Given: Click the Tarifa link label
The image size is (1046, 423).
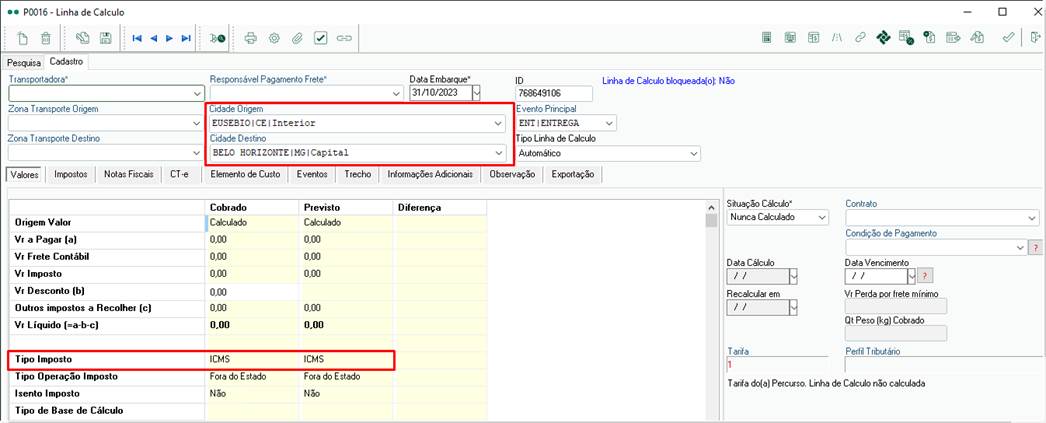Looking at the screenshot, I should click(737, 351).
